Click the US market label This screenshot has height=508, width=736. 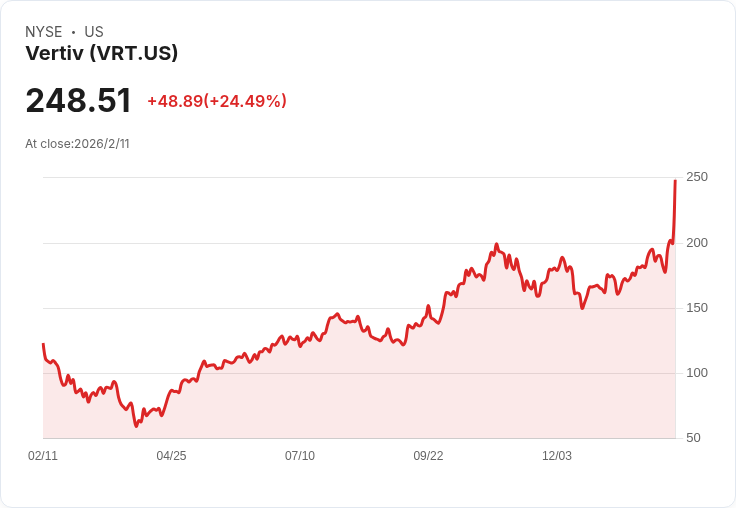tap(94, 32)
